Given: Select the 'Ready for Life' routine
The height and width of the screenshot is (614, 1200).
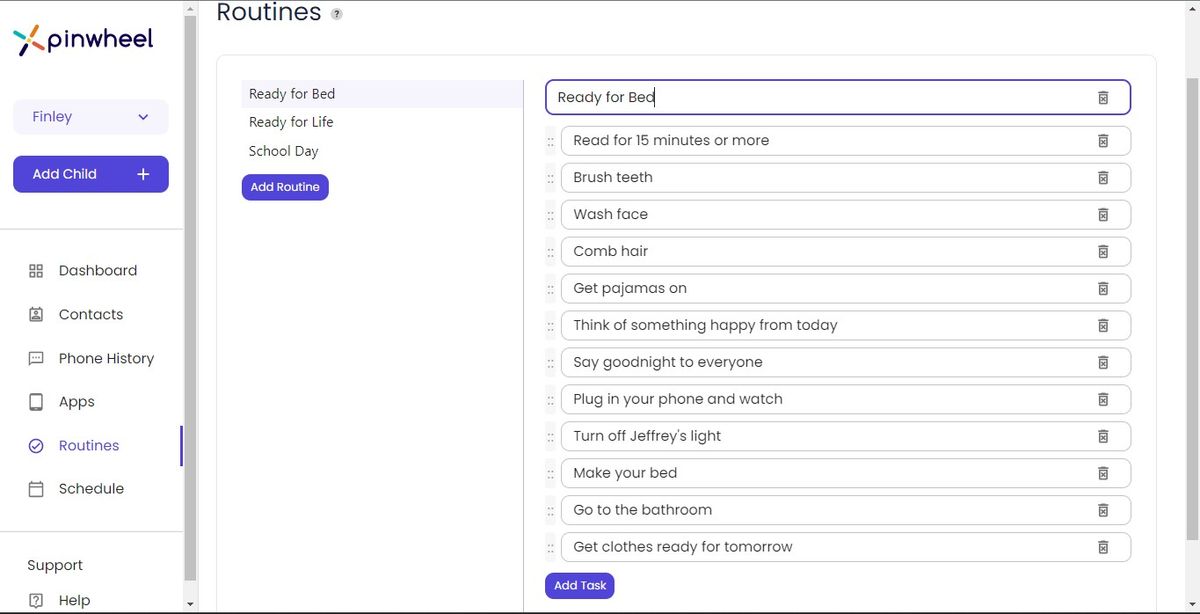Looking at the screenshot, I should (x=291, y=122).
